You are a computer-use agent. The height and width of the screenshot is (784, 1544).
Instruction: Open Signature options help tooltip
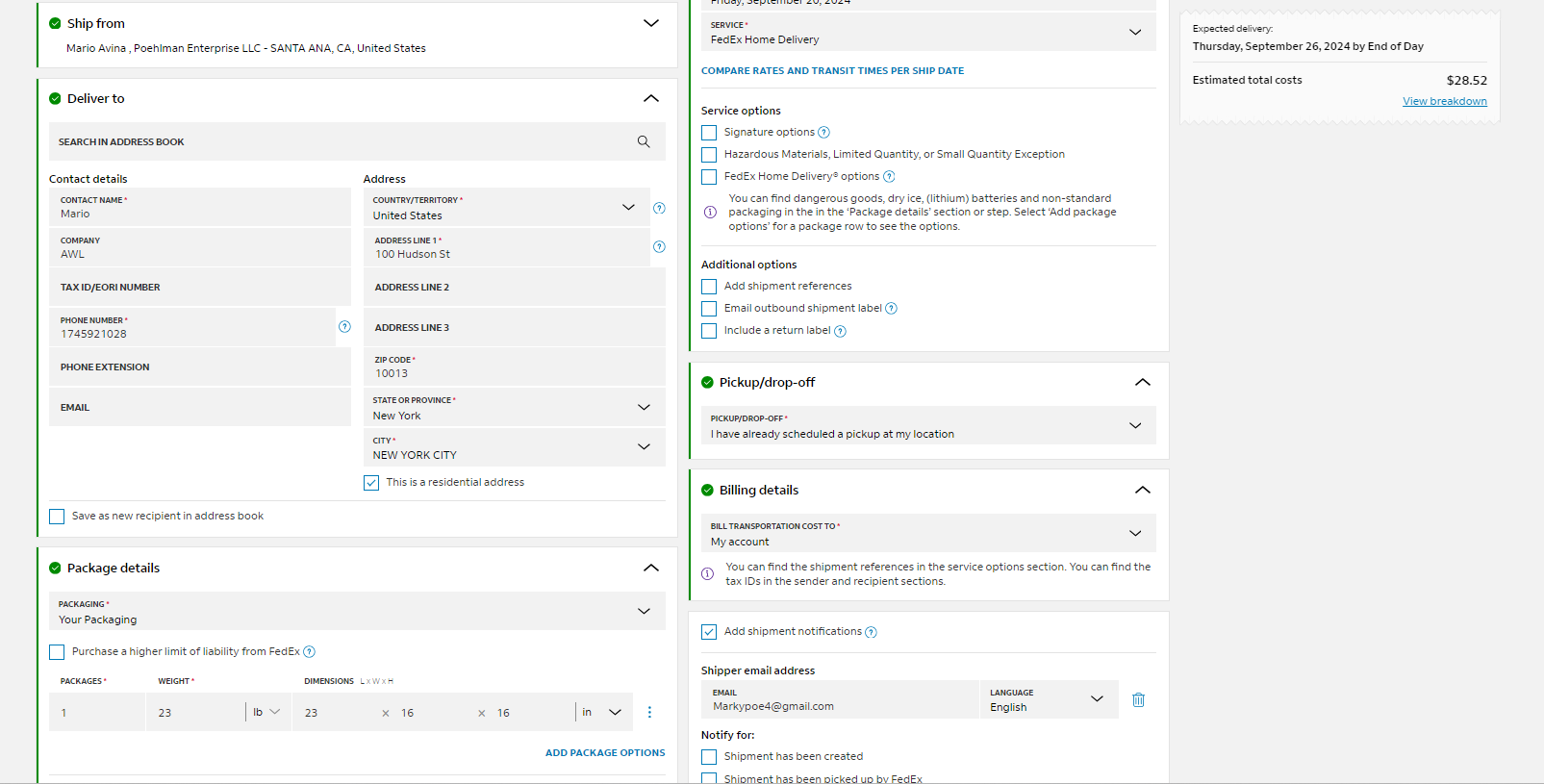click(x=823, y=133)
